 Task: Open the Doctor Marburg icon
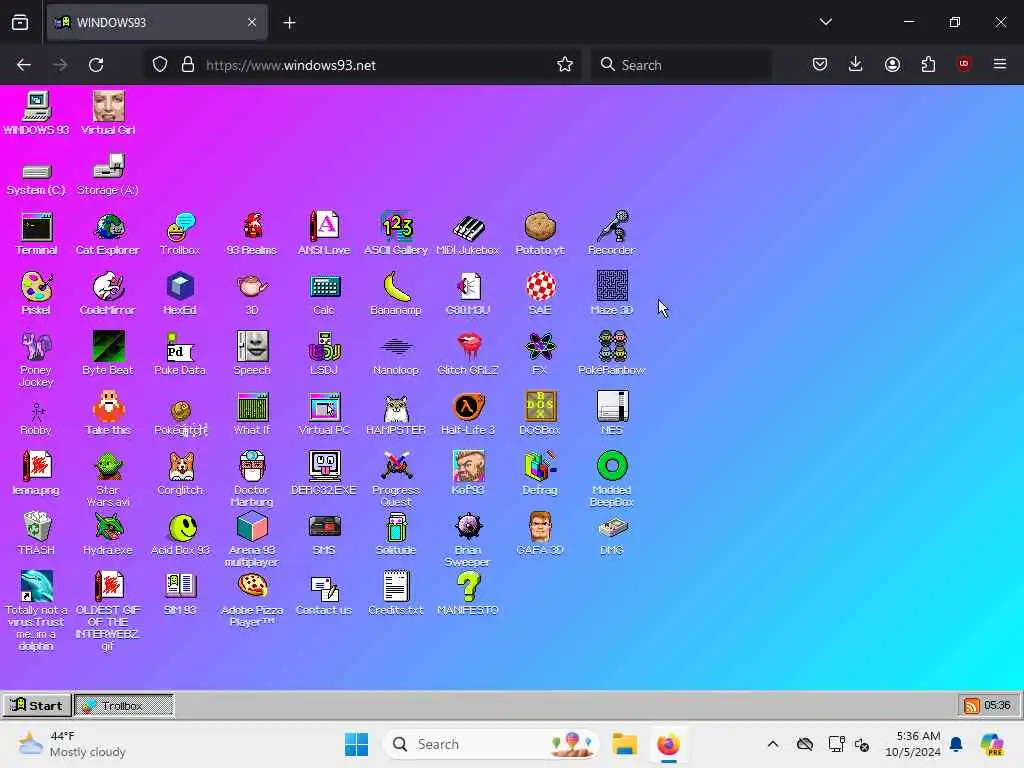(252, 479)
